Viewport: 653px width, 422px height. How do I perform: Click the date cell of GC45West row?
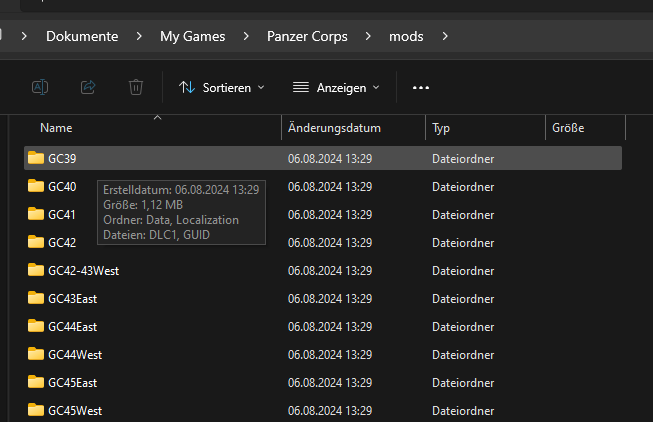(x=330, y=411)
